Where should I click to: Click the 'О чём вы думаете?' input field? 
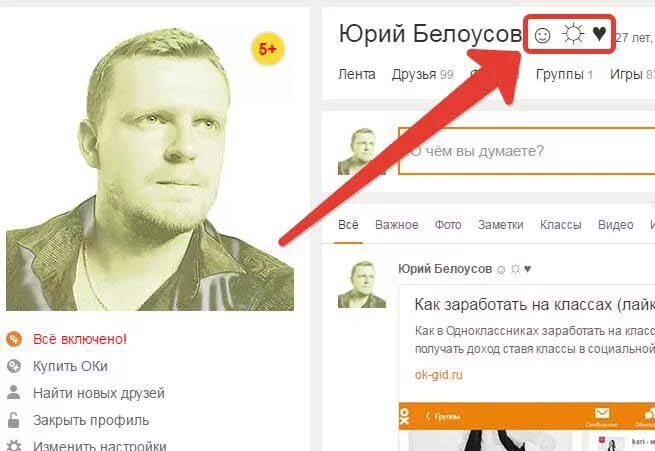(526, 151)
